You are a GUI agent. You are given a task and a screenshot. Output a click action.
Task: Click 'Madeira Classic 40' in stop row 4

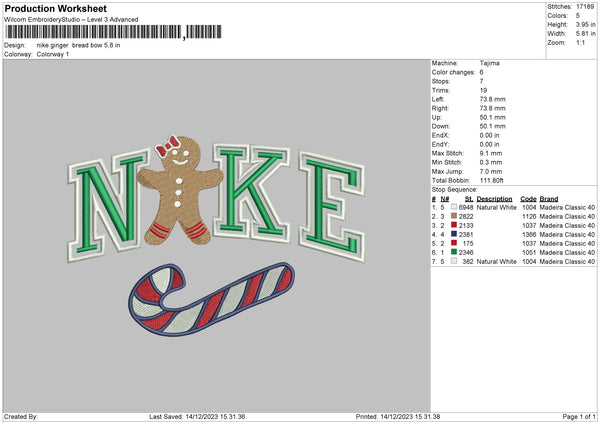[x=567, y=235]
